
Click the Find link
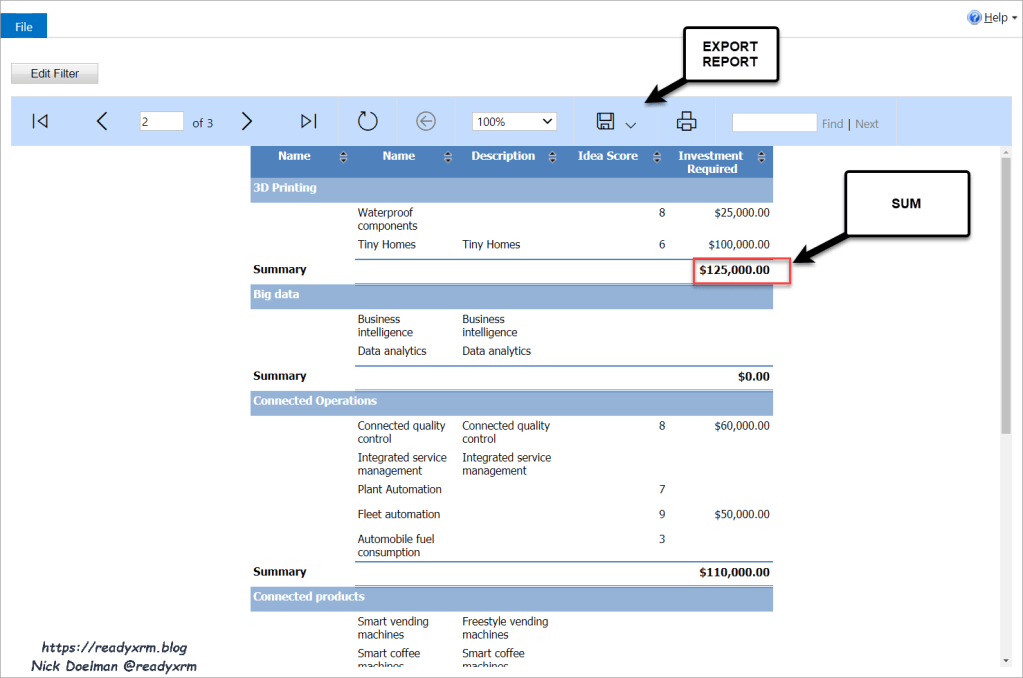[x=832, y=124]
